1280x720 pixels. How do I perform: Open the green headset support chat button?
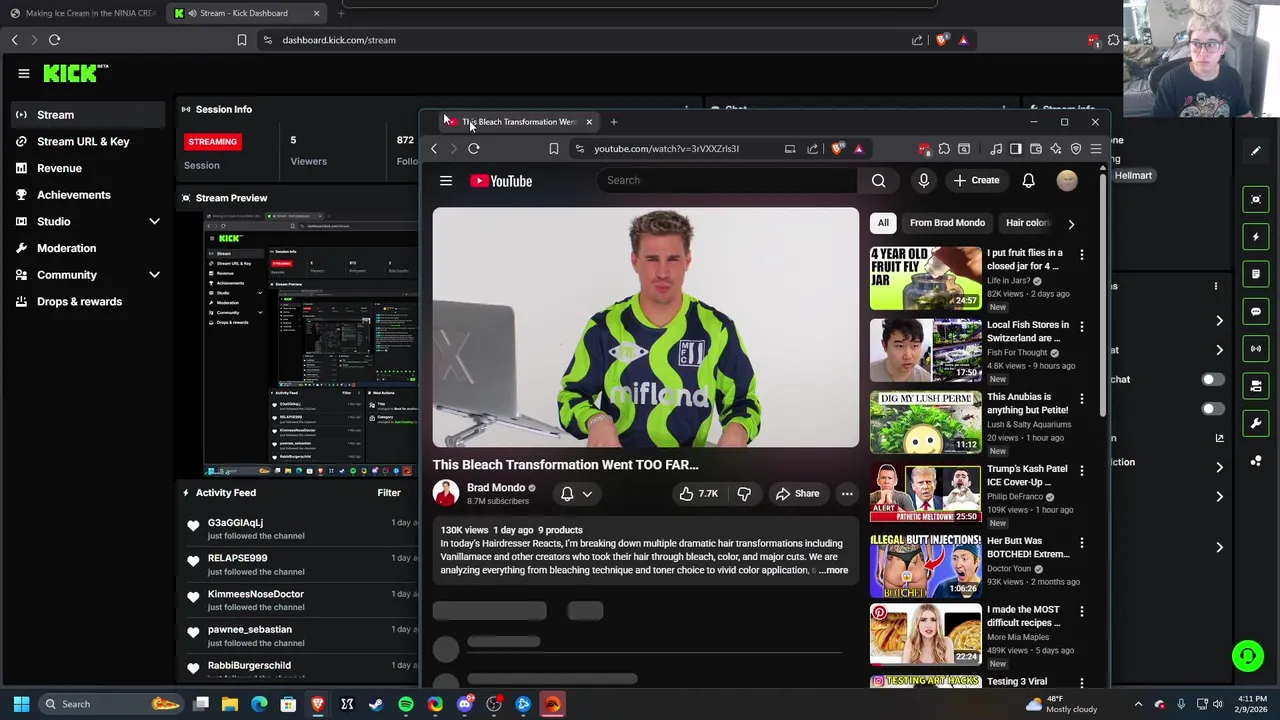pos(1248,656)
